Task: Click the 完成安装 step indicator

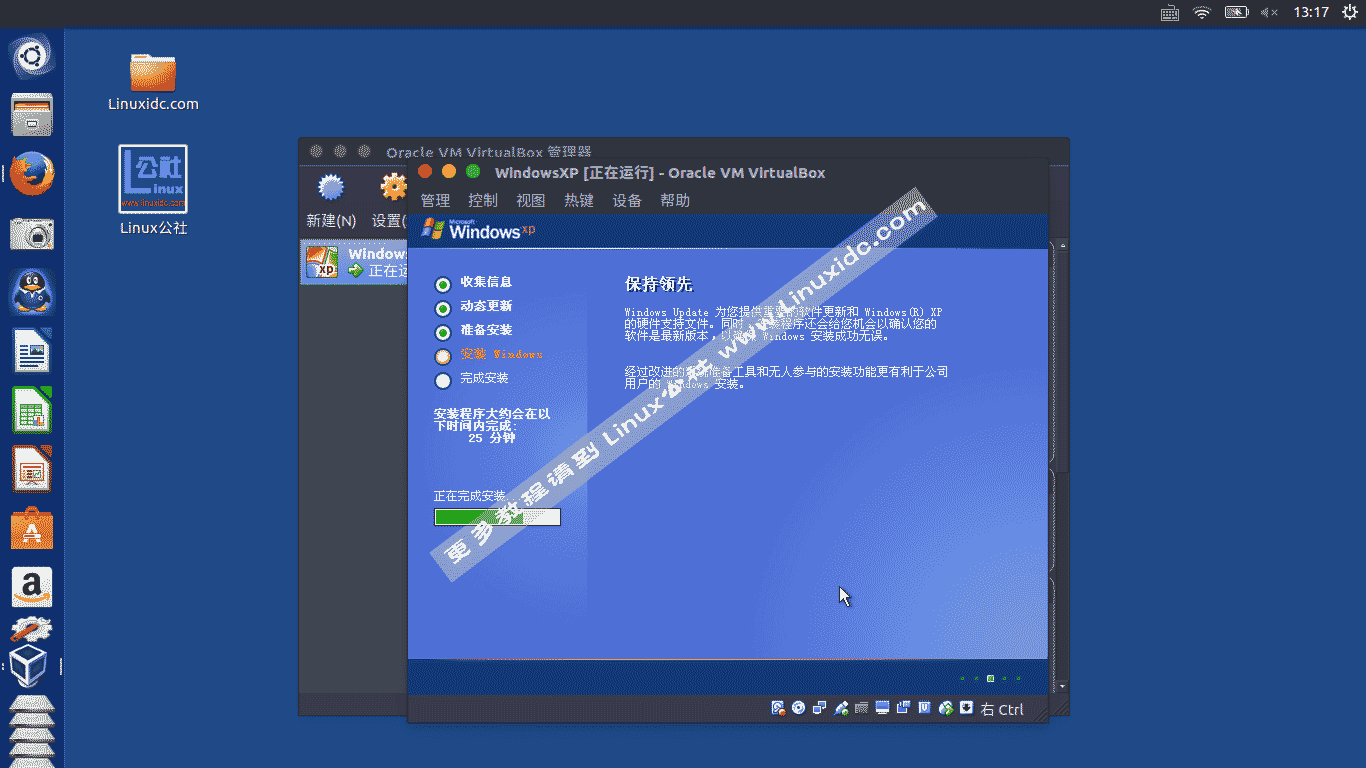Action: (443, 380)
